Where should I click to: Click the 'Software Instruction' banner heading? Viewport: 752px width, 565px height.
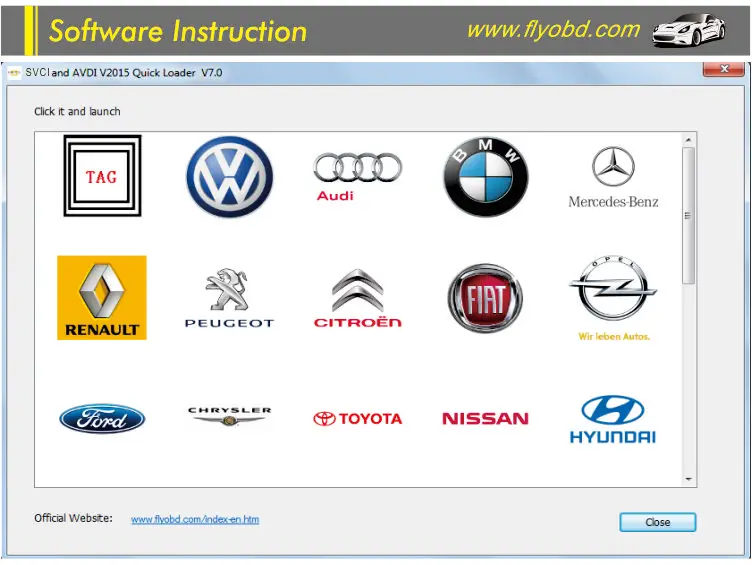pos(178,31)
